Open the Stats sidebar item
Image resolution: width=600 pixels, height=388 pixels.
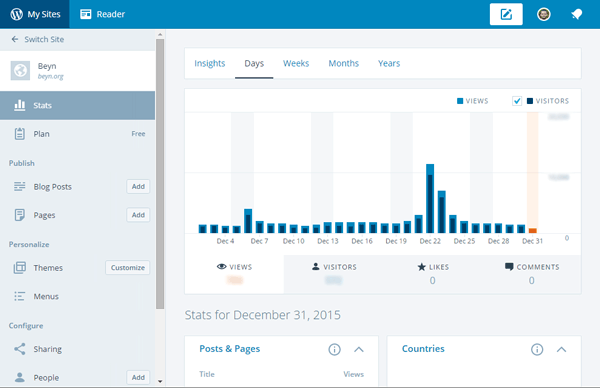pyautogui.click(x=77, y=105)
